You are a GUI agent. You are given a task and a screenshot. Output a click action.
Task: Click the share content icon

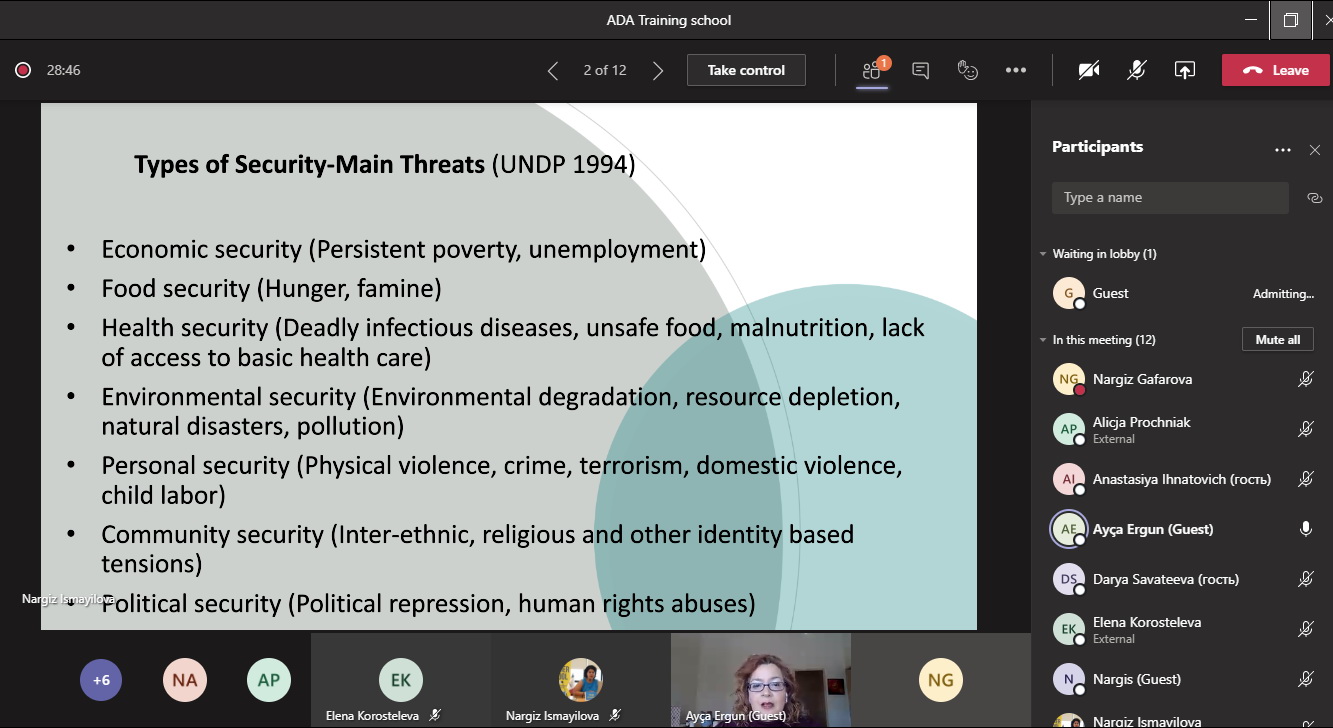(x=1184, y=70)
